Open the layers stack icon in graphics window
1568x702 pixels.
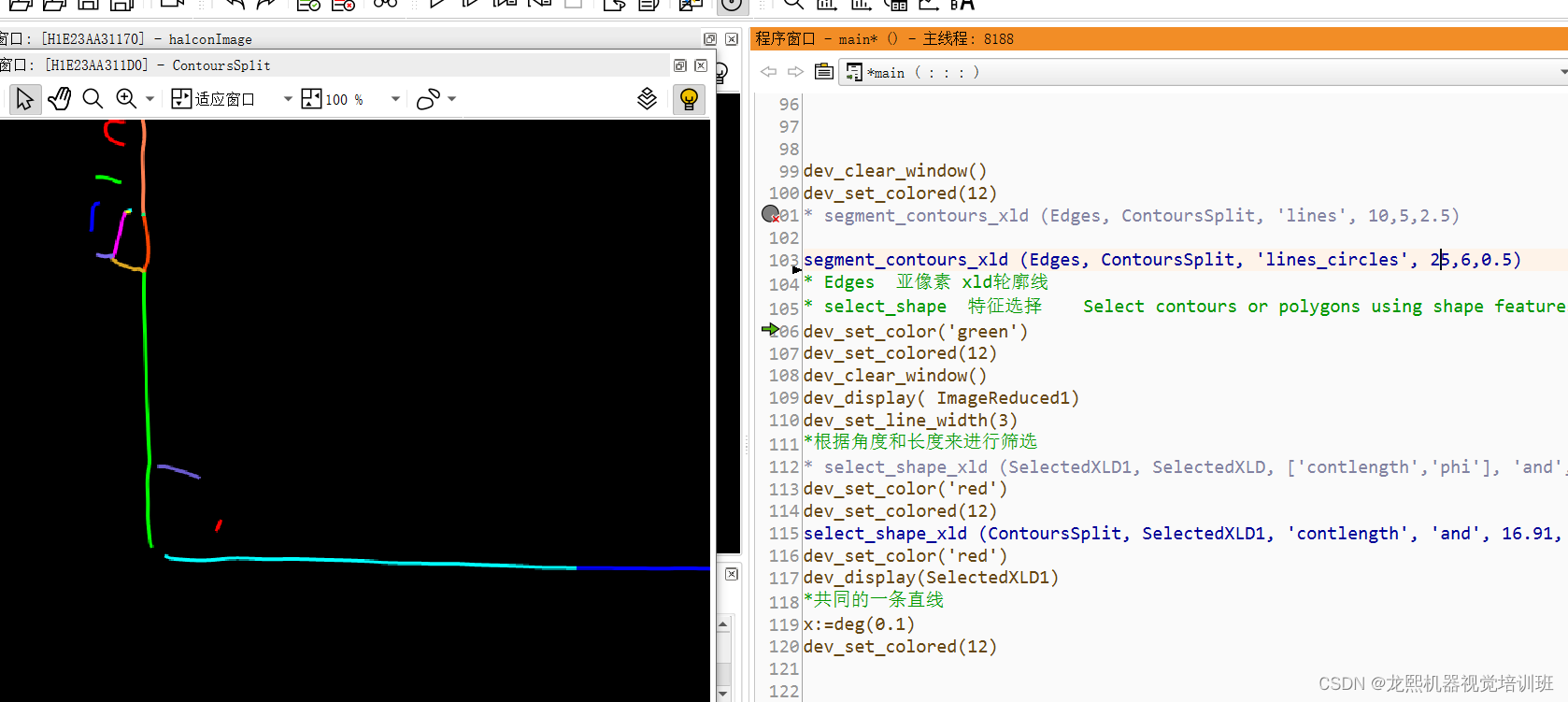647,99
